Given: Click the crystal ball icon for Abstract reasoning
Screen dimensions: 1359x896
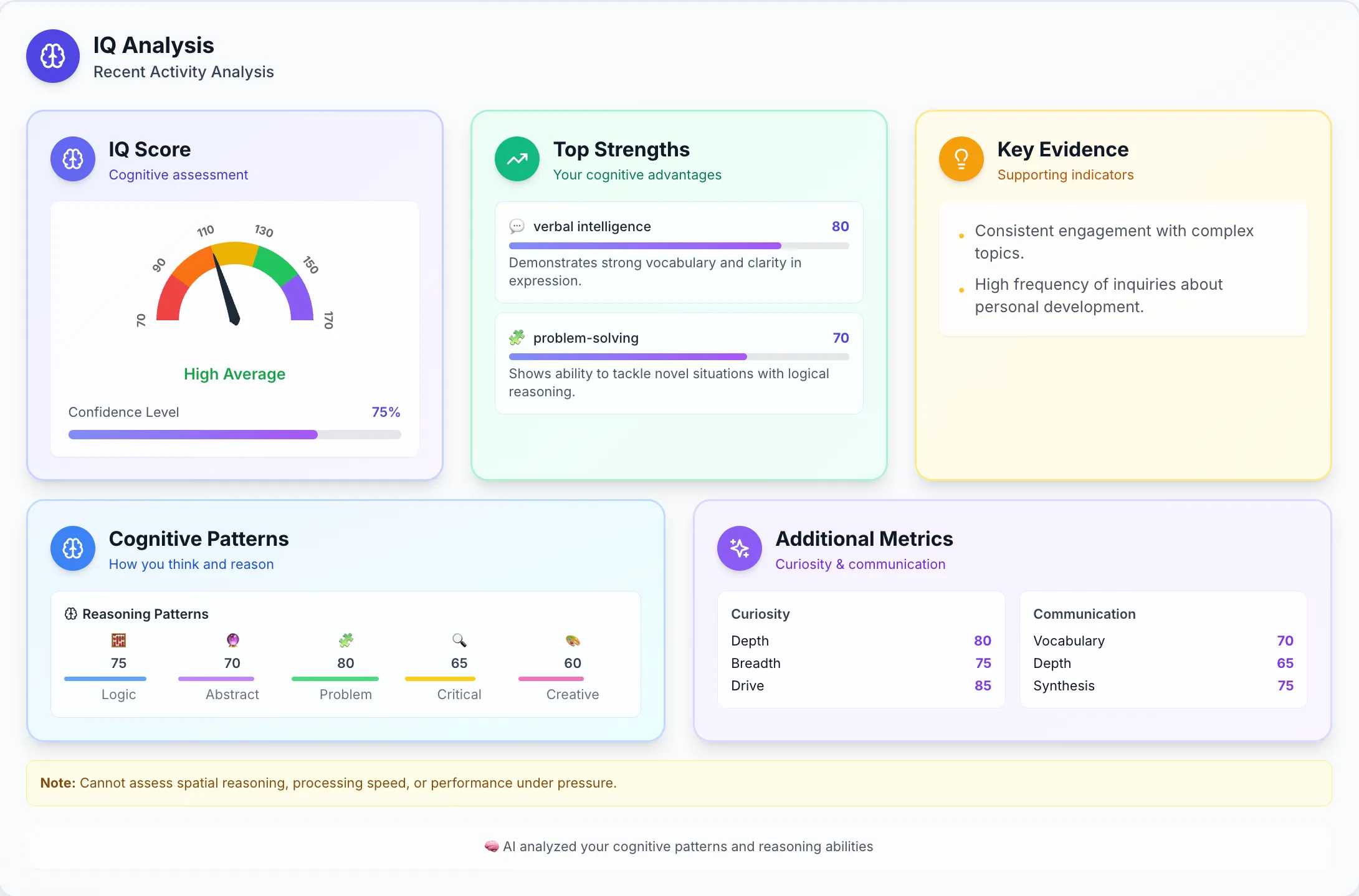Looking at the screenshot, I should coord(232,640).
